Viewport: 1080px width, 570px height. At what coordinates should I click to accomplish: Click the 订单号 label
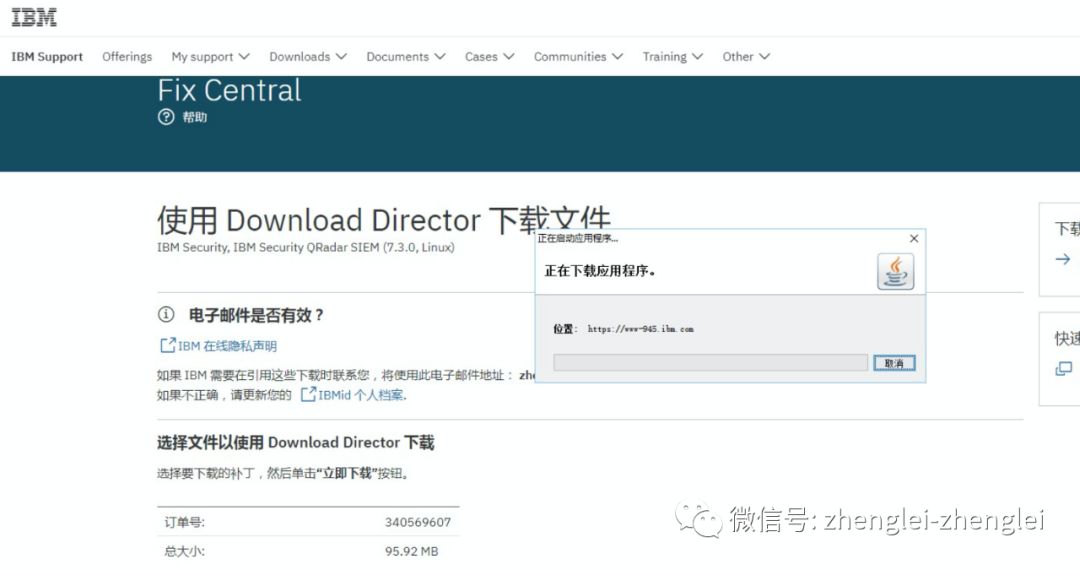point(184,522)
